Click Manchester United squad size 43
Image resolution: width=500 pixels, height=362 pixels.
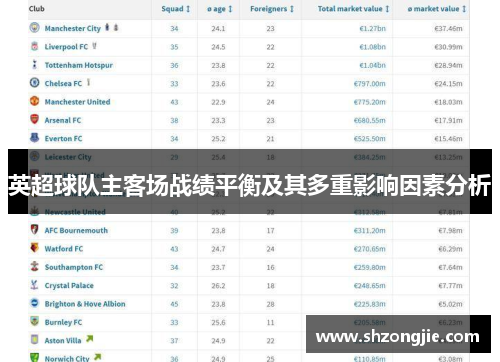[x=174, y=102]
